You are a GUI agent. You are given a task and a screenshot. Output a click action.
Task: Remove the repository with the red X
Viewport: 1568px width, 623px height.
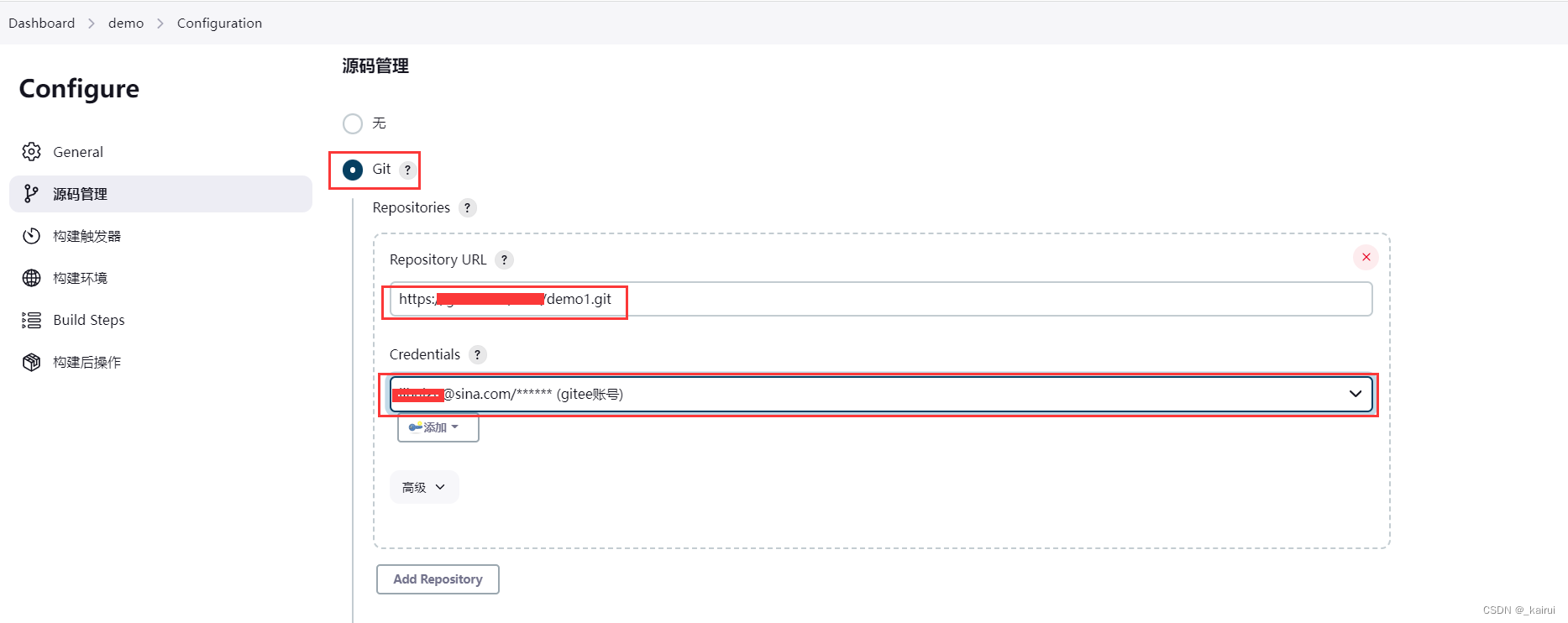click(1366, 257)
